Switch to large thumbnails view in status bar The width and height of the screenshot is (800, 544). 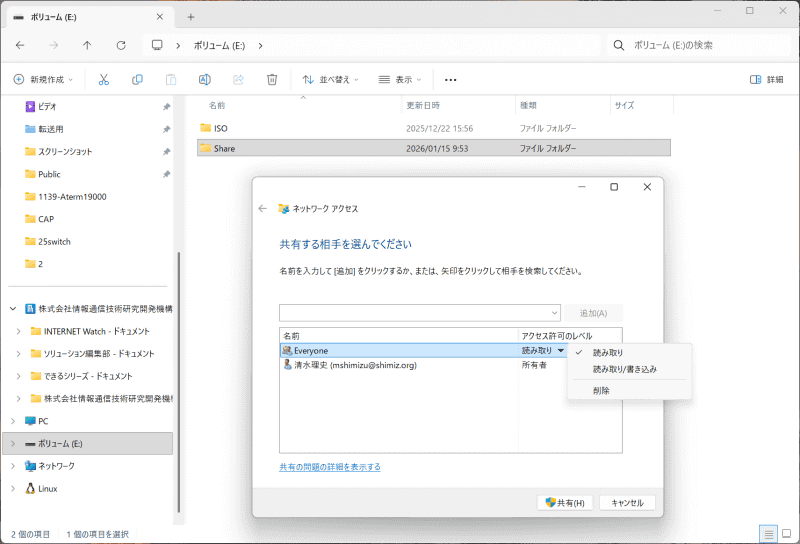(787, 534)
